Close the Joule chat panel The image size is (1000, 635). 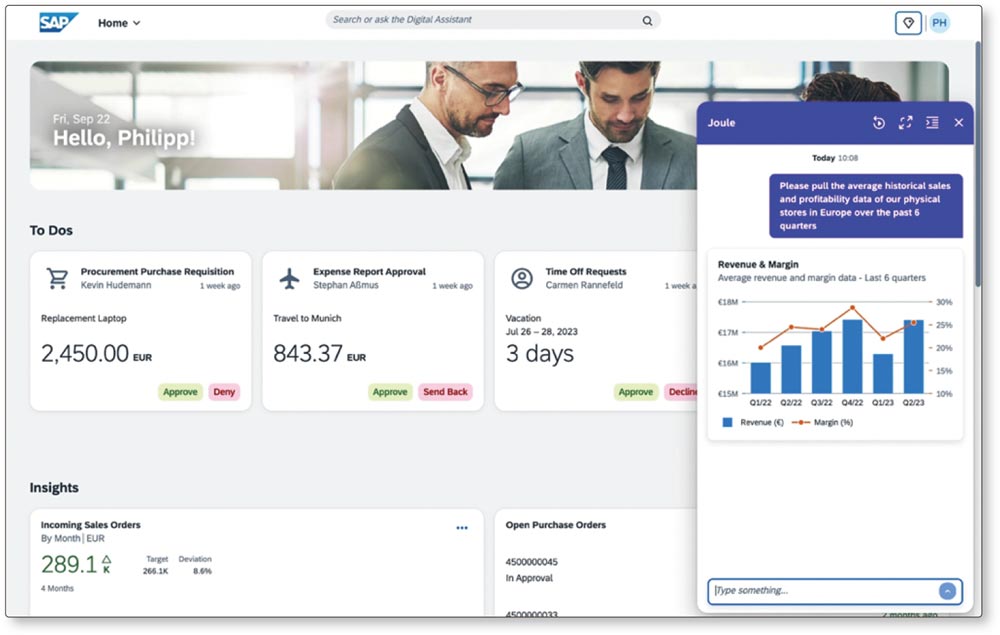coord(958,122)
